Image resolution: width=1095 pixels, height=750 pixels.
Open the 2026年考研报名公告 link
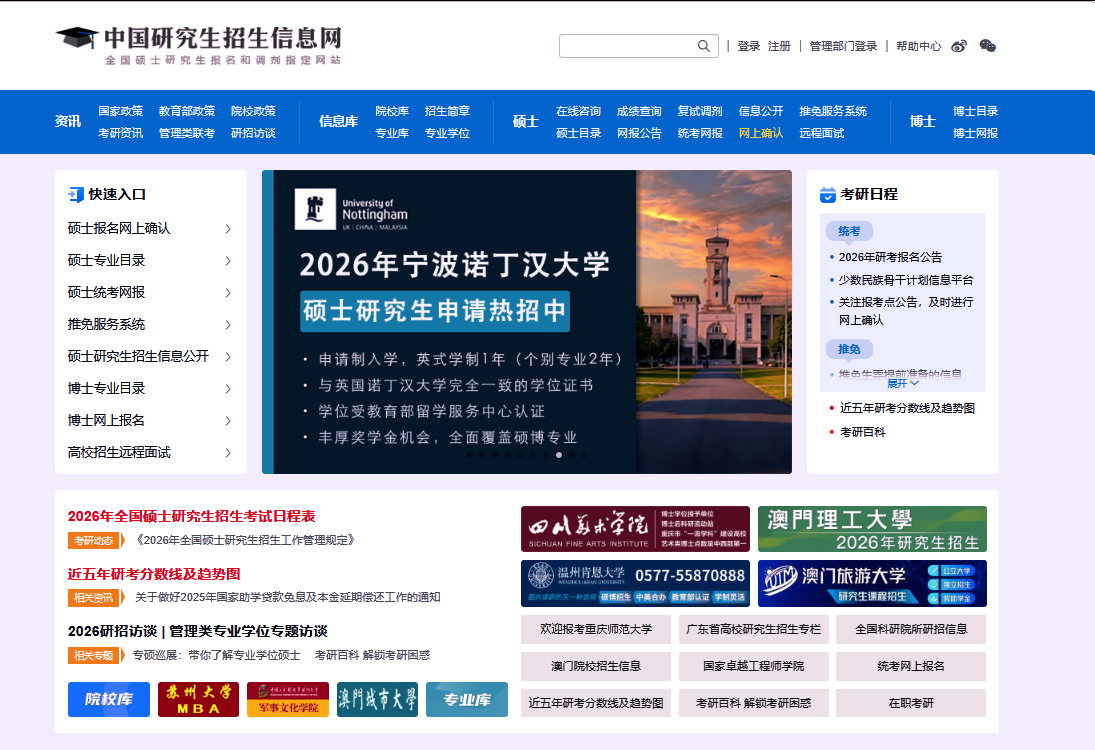tap(890, 257)
